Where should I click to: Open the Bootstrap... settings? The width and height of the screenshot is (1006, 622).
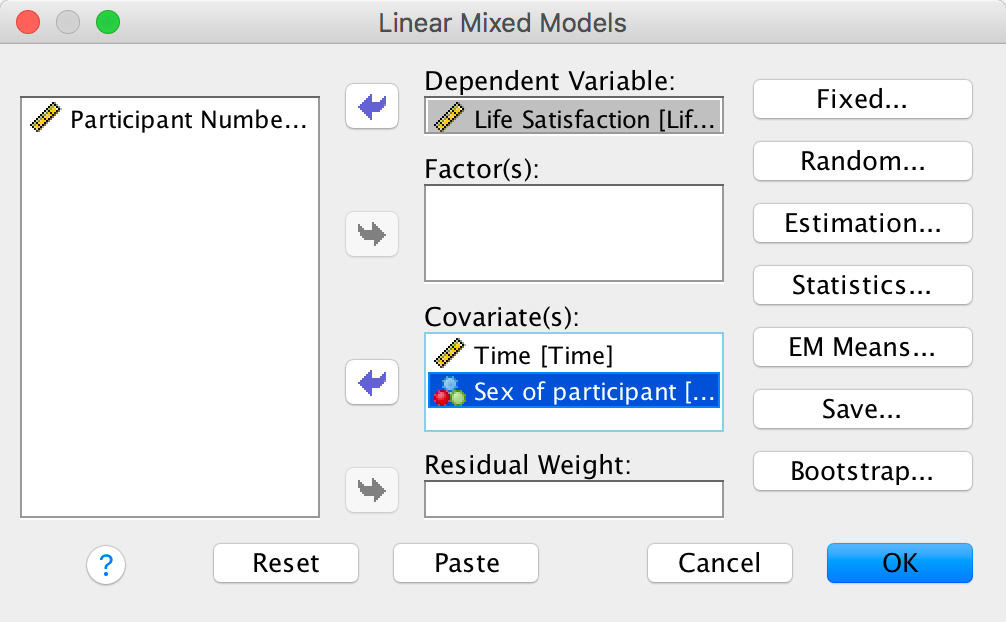pos(862,471)
